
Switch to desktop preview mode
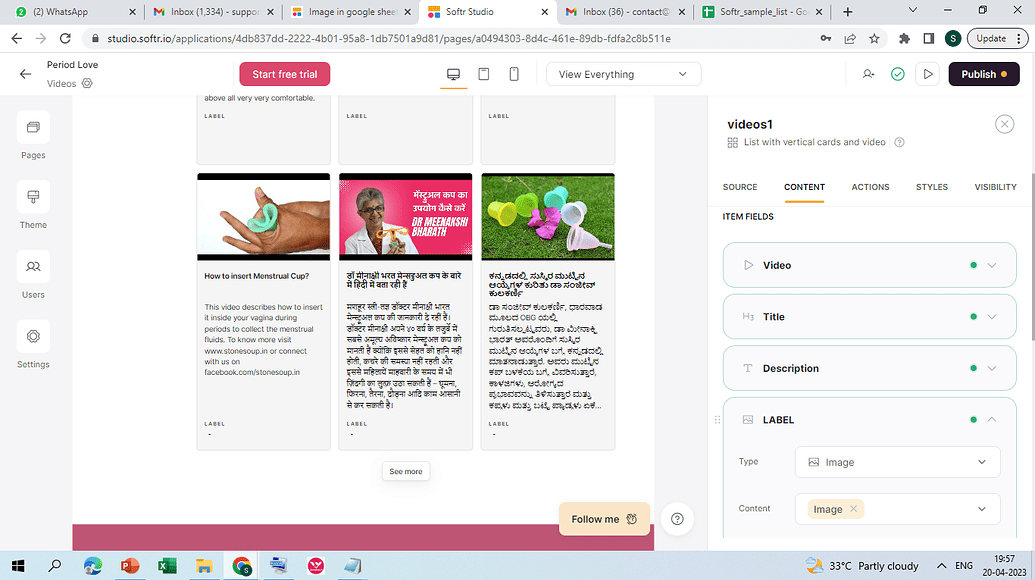click(x=453, y=74)
